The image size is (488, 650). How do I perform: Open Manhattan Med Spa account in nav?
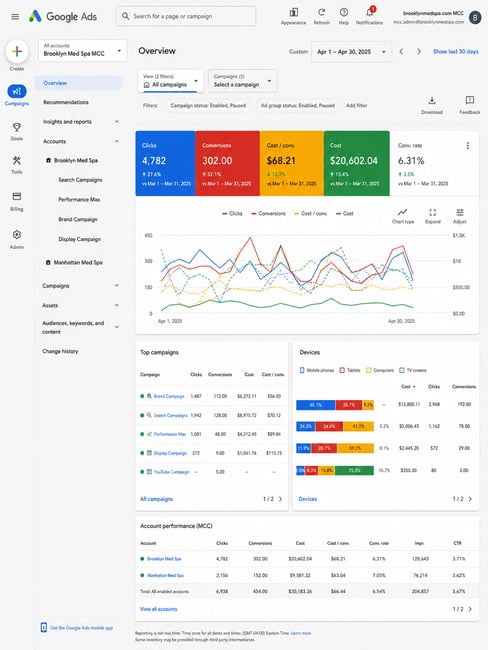pos(74,262)
